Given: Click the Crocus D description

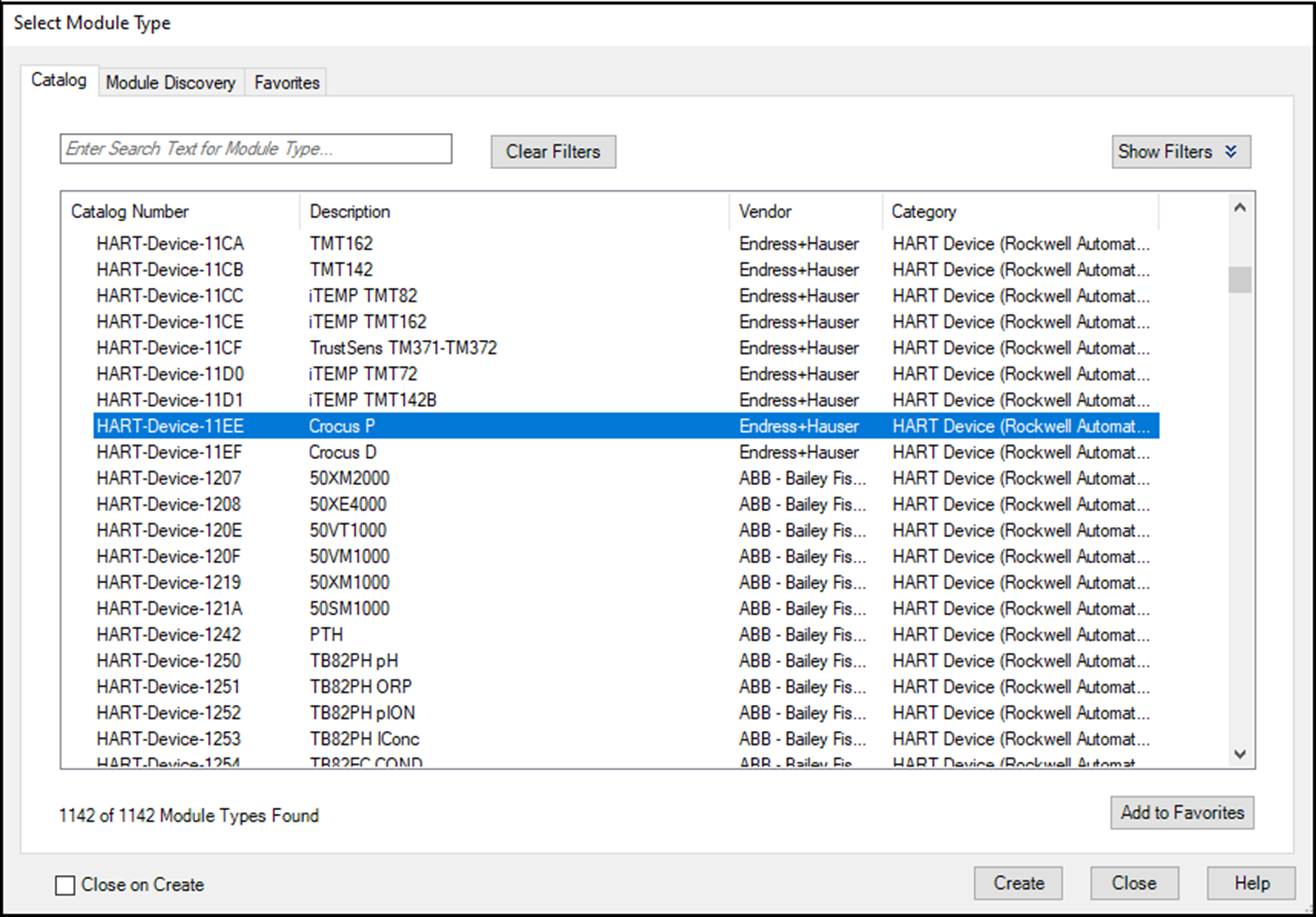Looking at the screenshot, I should (x=343, y=452).
